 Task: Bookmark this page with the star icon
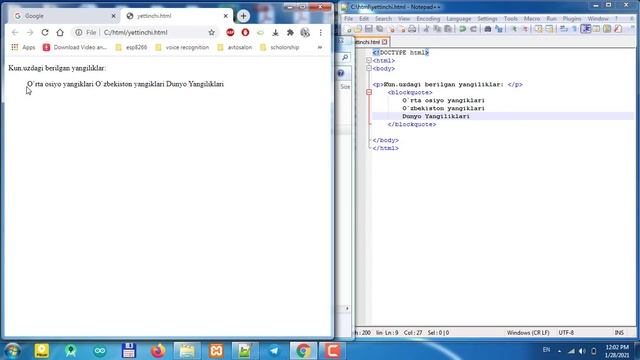coord(211,32)
